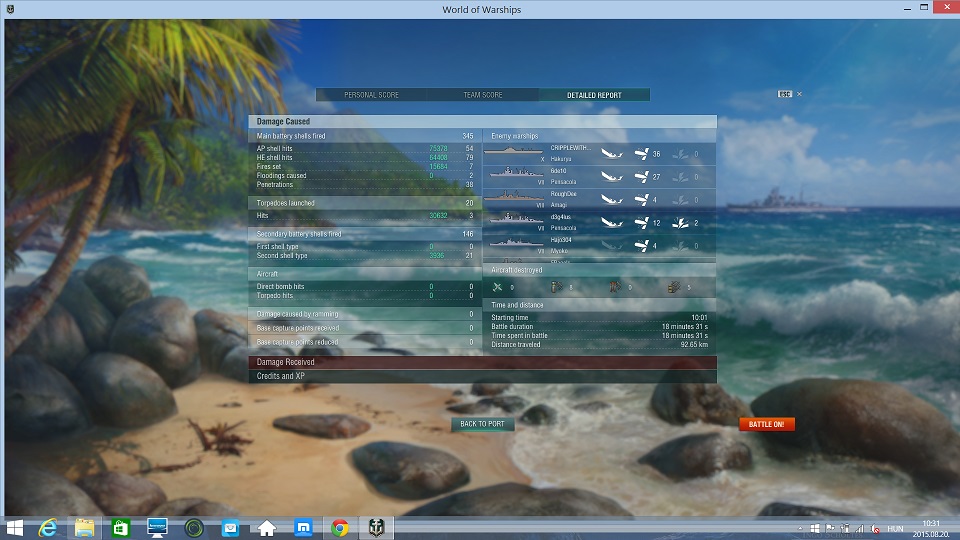Click the sunk-ship icon in 6ds10 row
The width and height of the screenshot is (960, 540).
tap(612, 177)
